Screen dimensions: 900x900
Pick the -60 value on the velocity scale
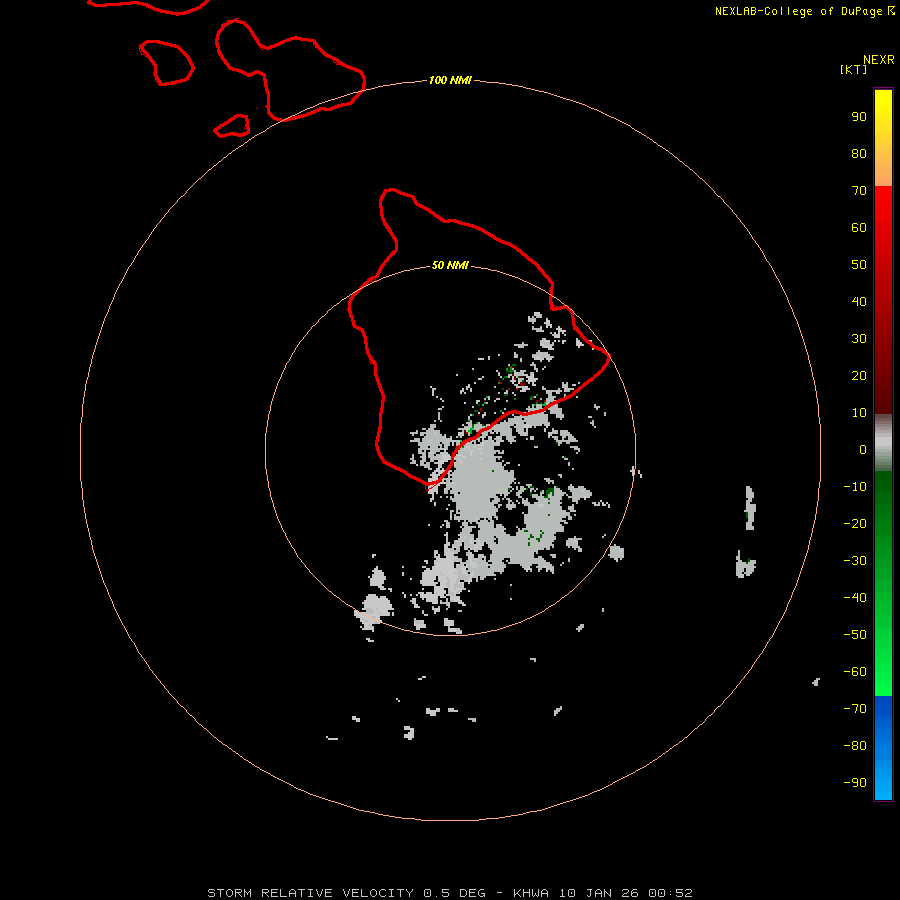(855, 672)
